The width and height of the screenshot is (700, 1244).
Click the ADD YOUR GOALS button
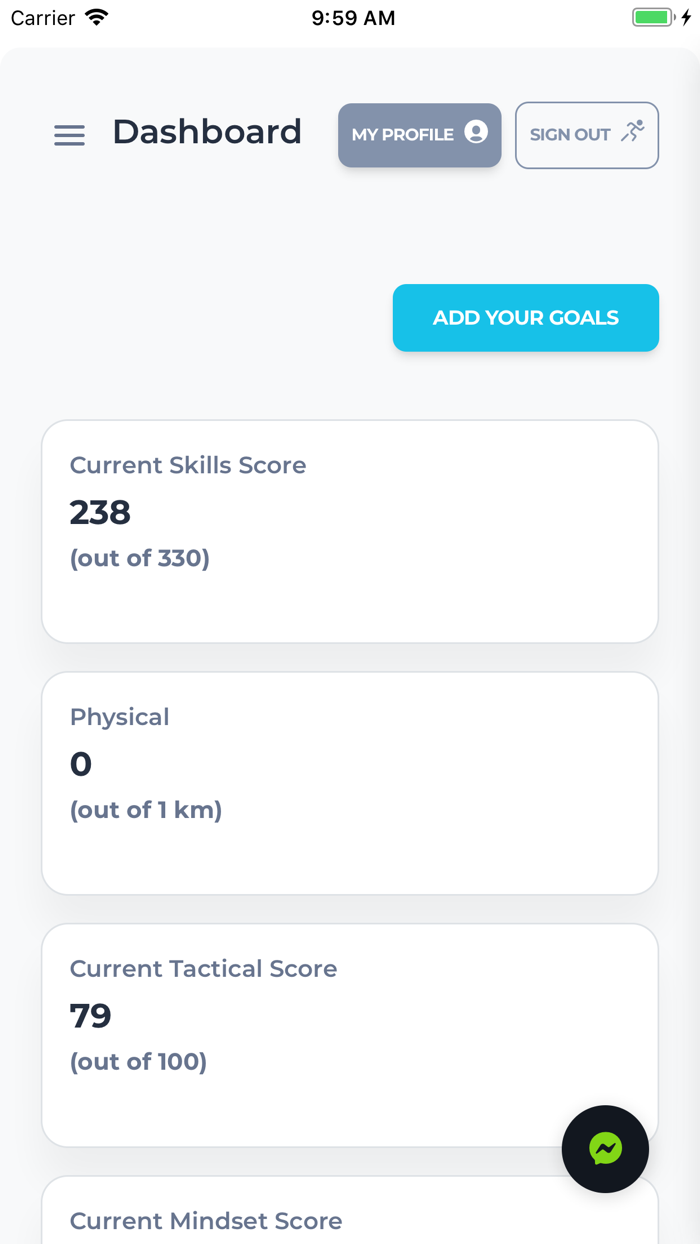pyautogui.click(x=526, y=318)
